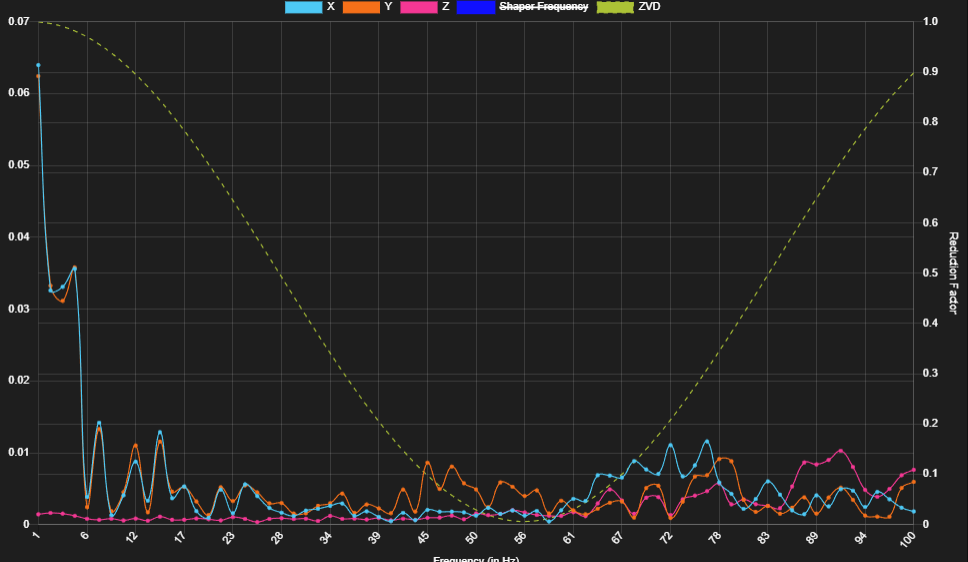Click the x-axis tick label 50
The image size is (968, 562).
click(x=472, y=537)
